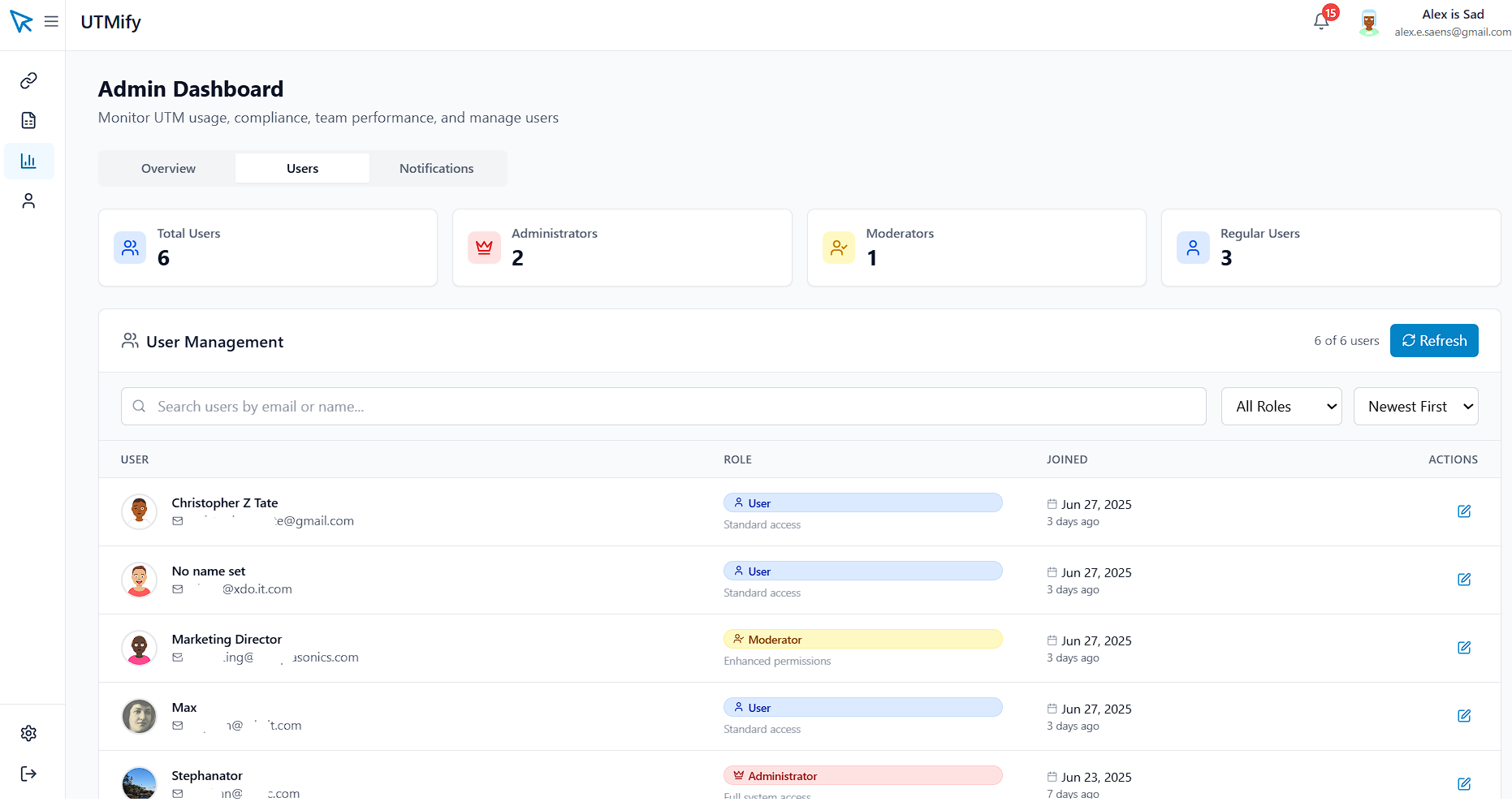This screenshot has width=1512, height=802.
Task: Click the User role badge for Christopher
Action: [862, 502]
